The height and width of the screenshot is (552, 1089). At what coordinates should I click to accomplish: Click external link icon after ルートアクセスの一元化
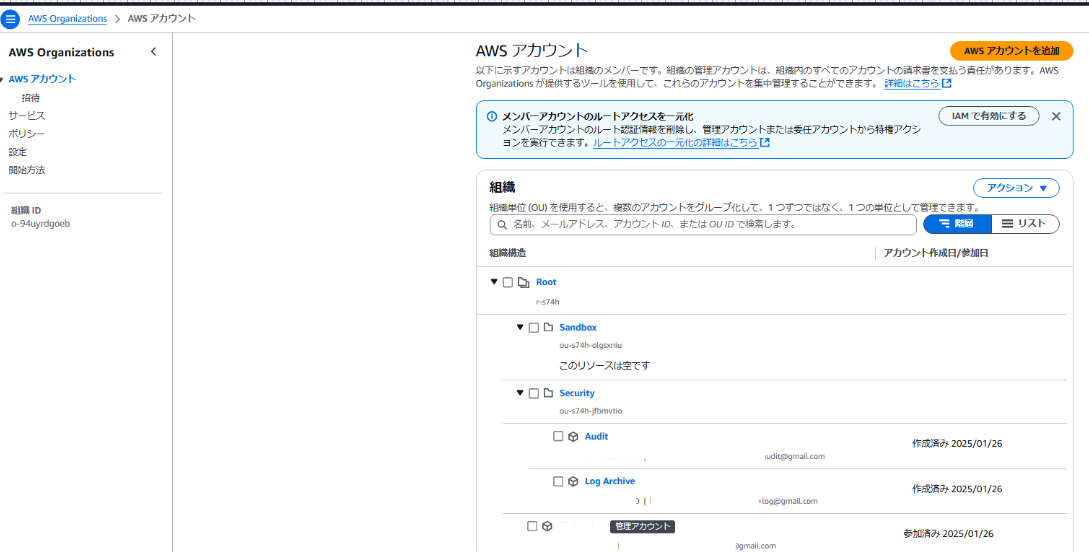click(765, 142)
